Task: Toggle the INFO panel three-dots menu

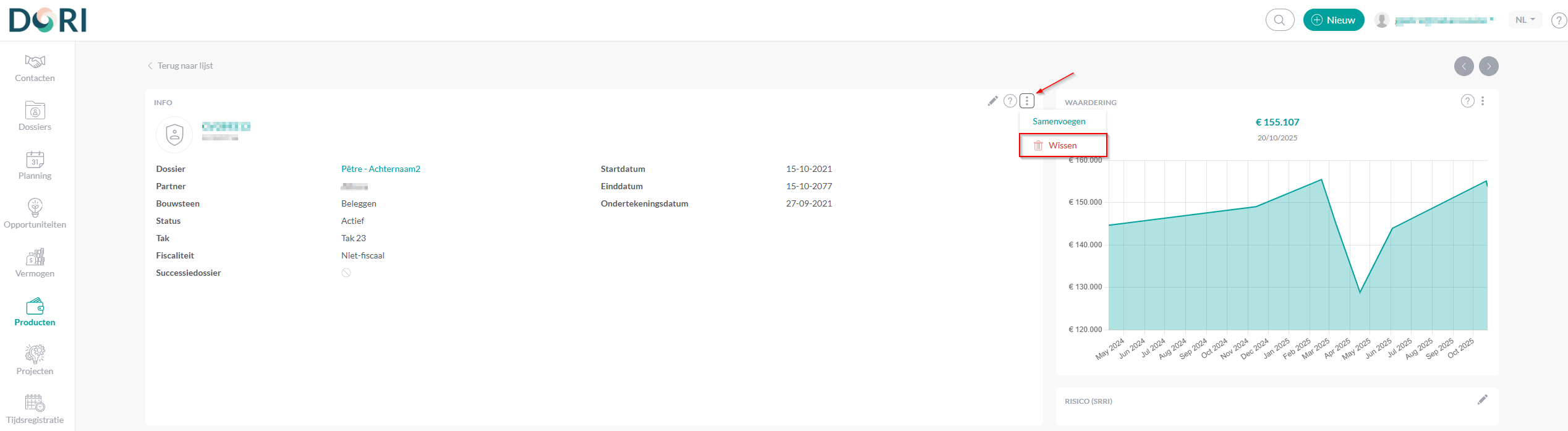Action: (x=1027, y=101)
